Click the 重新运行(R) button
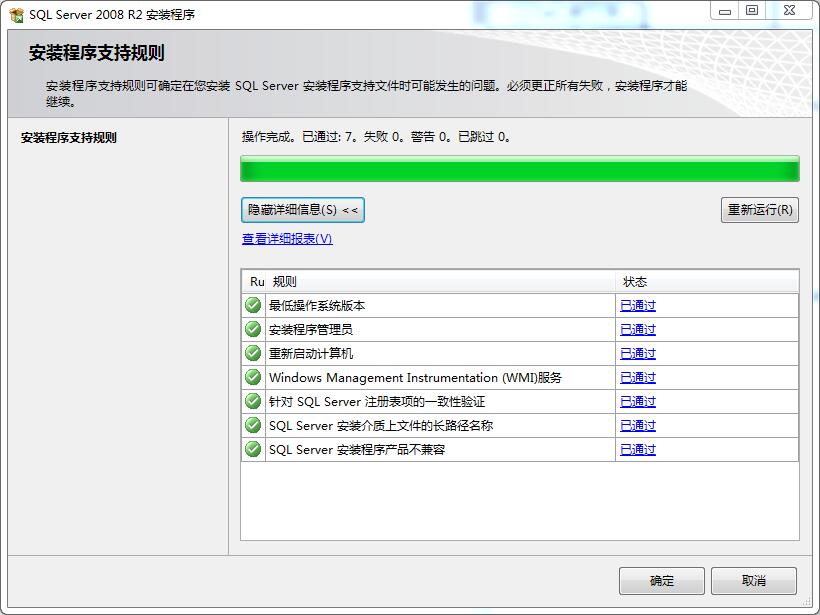 coord(760,210)
